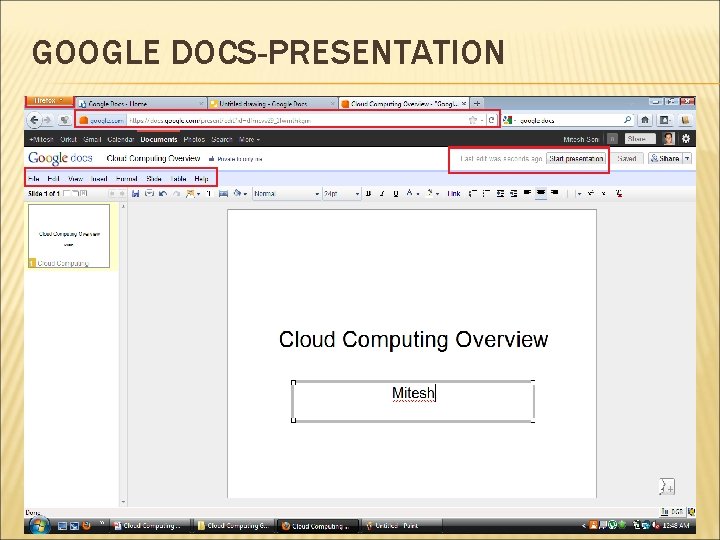Reload the page with the refresh icon
The height and width of the screenshot is (540, 720).
(x=491, y=120)
